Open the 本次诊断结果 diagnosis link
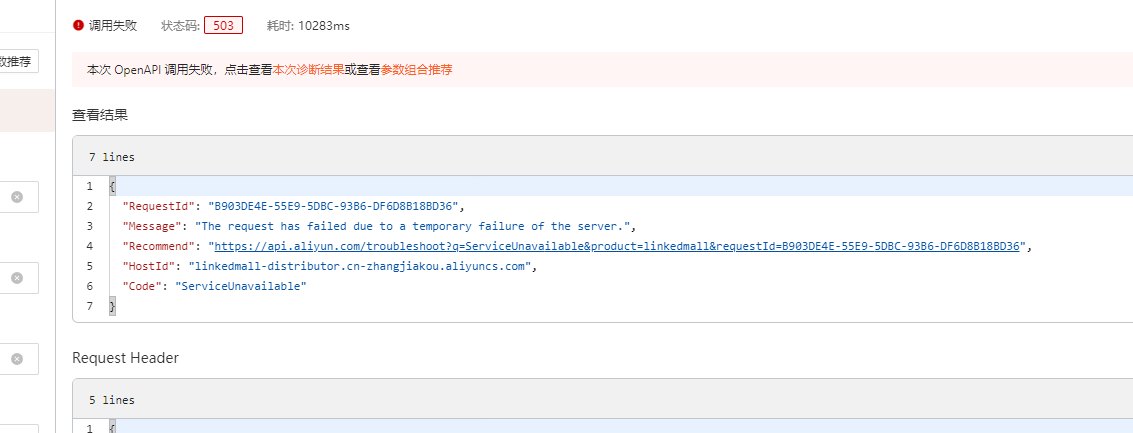Viewport: 1133px width, 433px height. tap(309, 70)
